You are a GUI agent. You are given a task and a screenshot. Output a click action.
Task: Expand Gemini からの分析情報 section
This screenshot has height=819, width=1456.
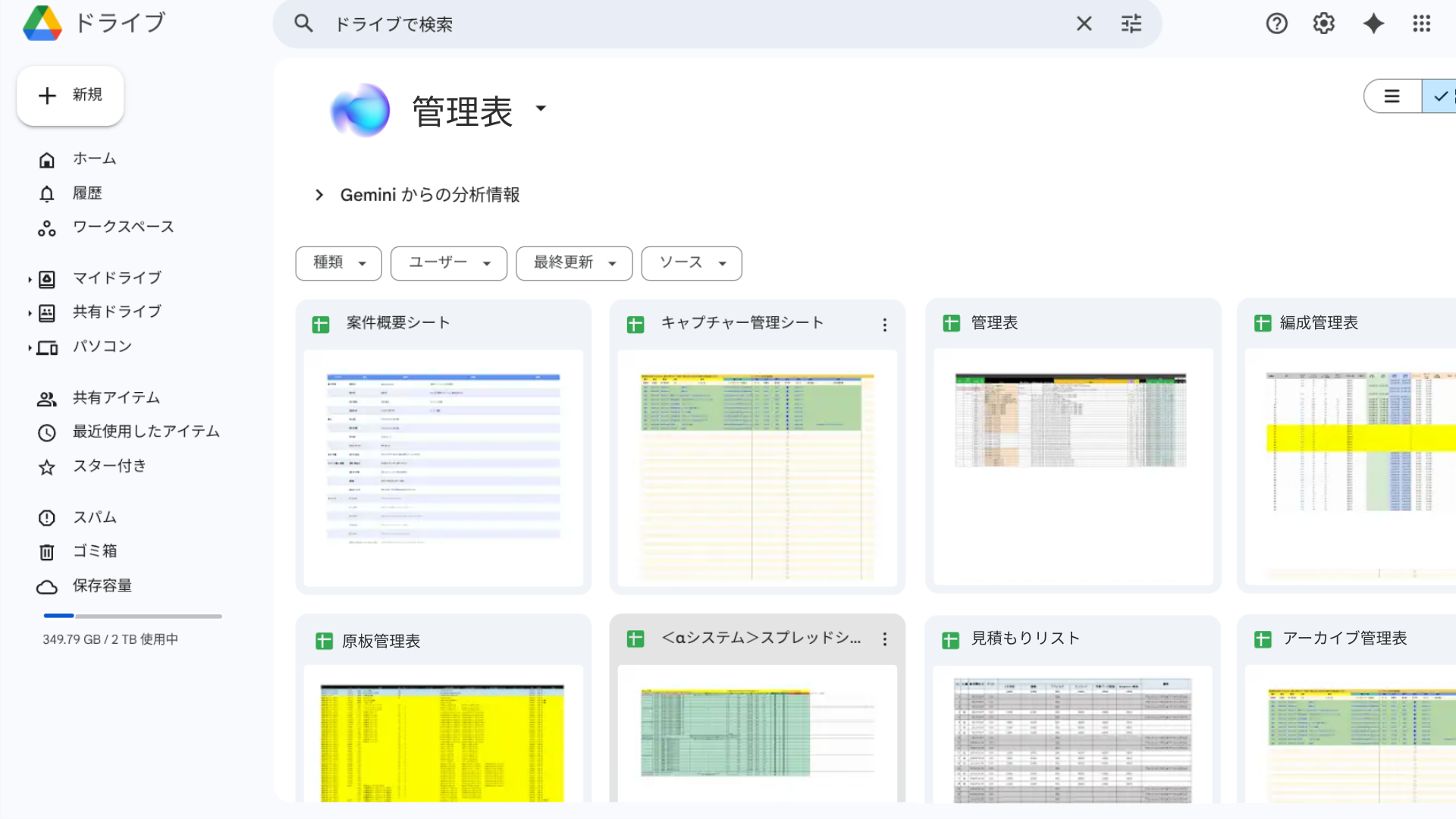(319, 195)
